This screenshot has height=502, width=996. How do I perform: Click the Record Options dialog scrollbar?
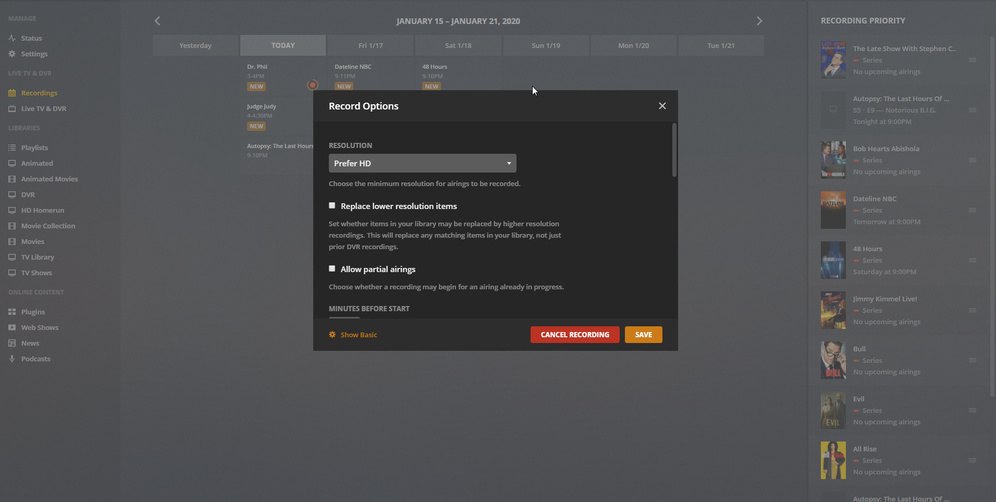point(674,150)
